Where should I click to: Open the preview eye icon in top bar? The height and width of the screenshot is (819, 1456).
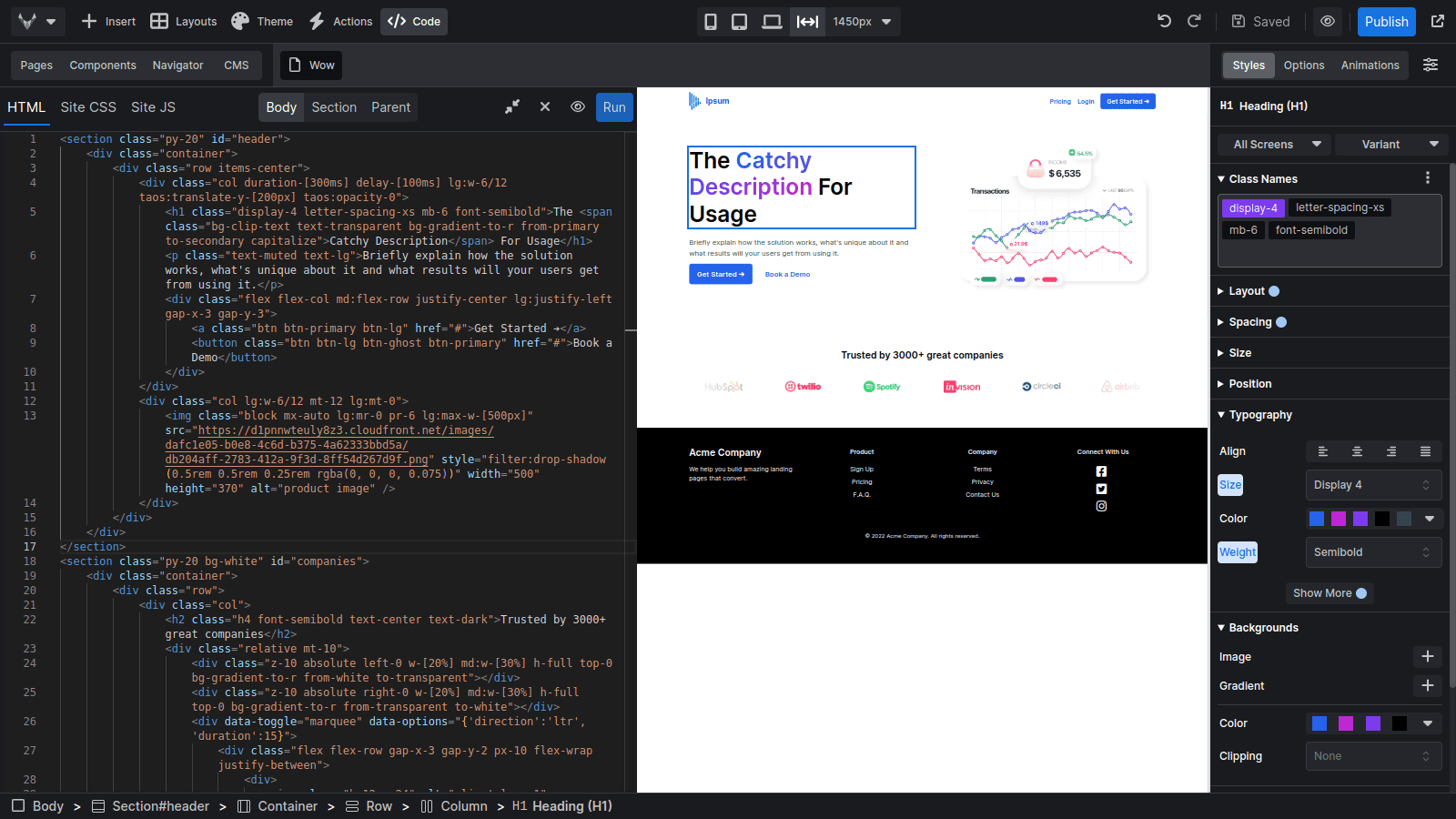click(x=1328, y=21)
